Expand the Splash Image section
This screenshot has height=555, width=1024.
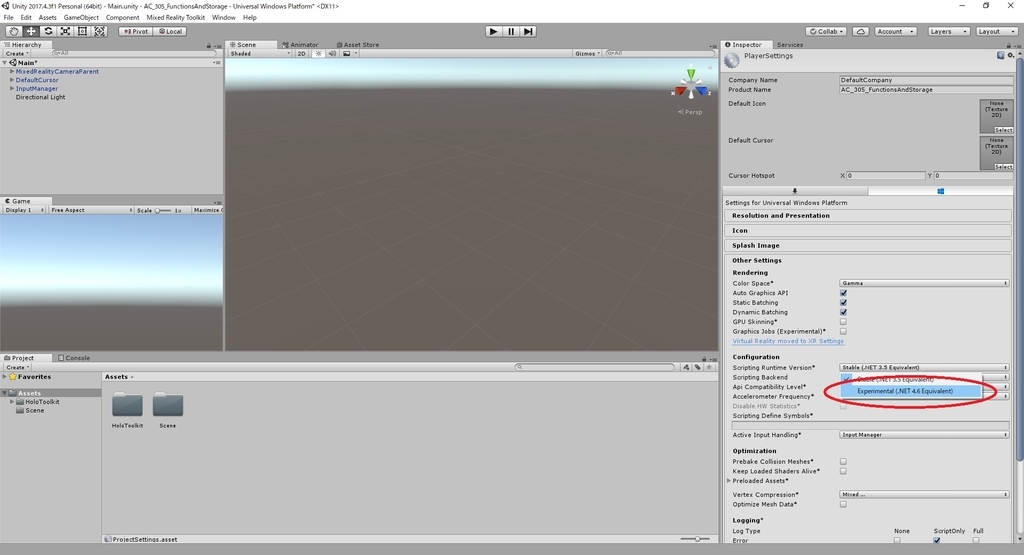point(868,246)
